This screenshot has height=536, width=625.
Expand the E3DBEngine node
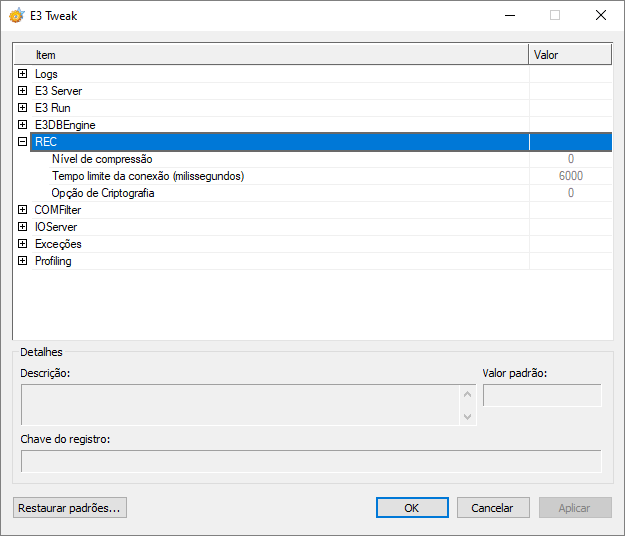[22, 125]
